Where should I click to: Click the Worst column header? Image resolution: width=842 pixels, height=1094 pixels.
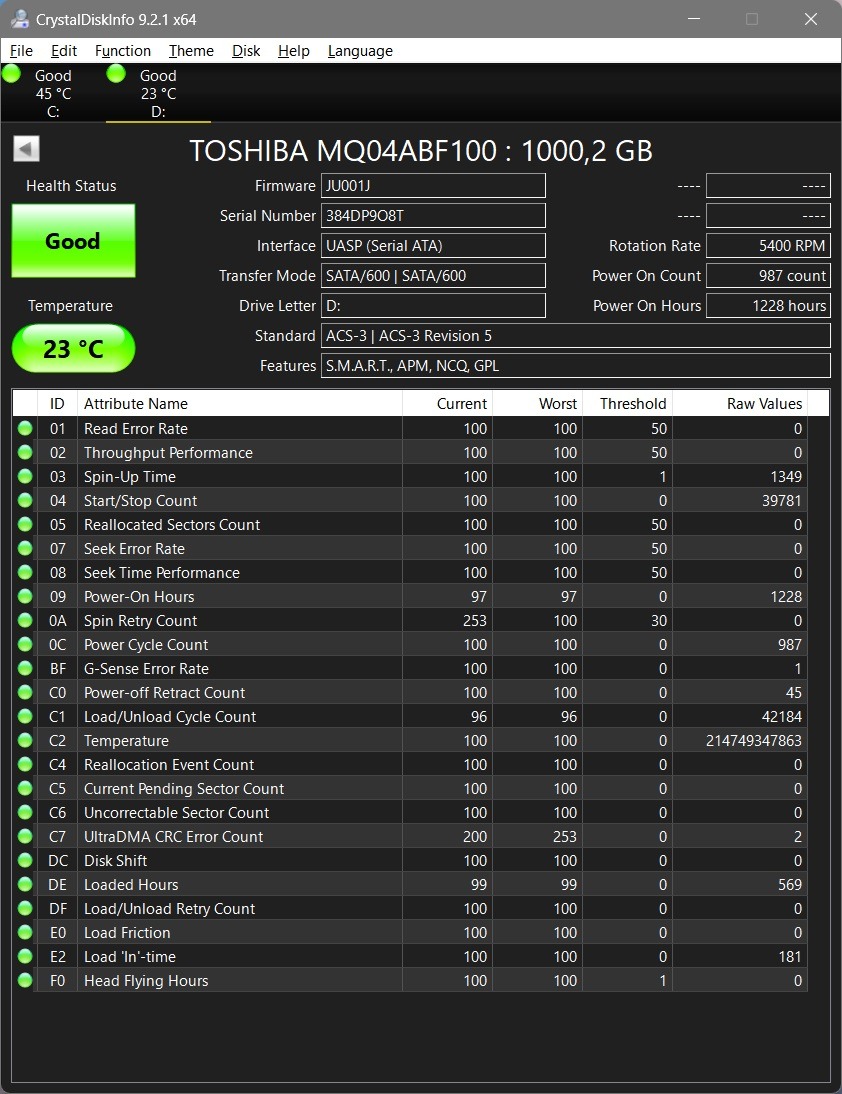click(537, 403)
